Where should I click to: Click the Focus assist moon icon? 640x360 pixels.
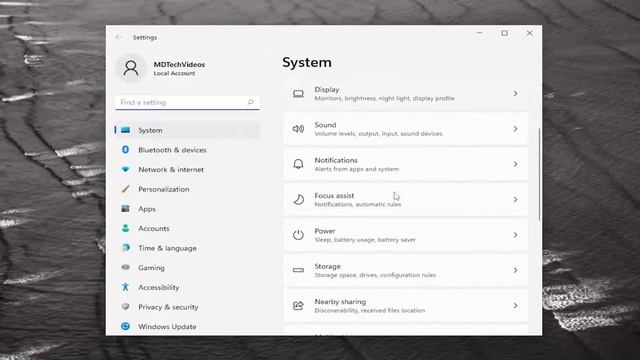pyautogui.click(x=299, y=200)
